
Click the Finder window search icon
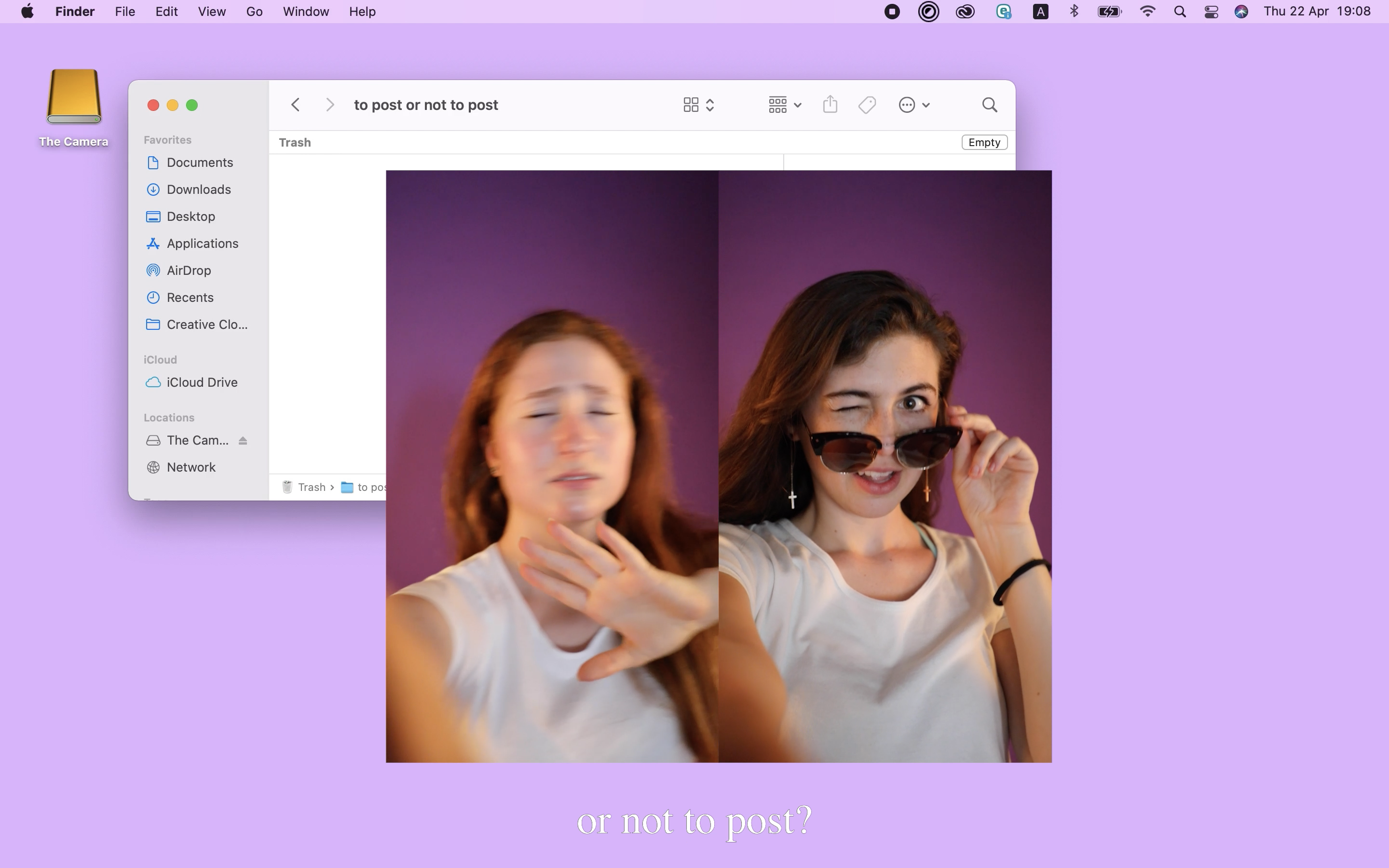[x=990, y=105]
